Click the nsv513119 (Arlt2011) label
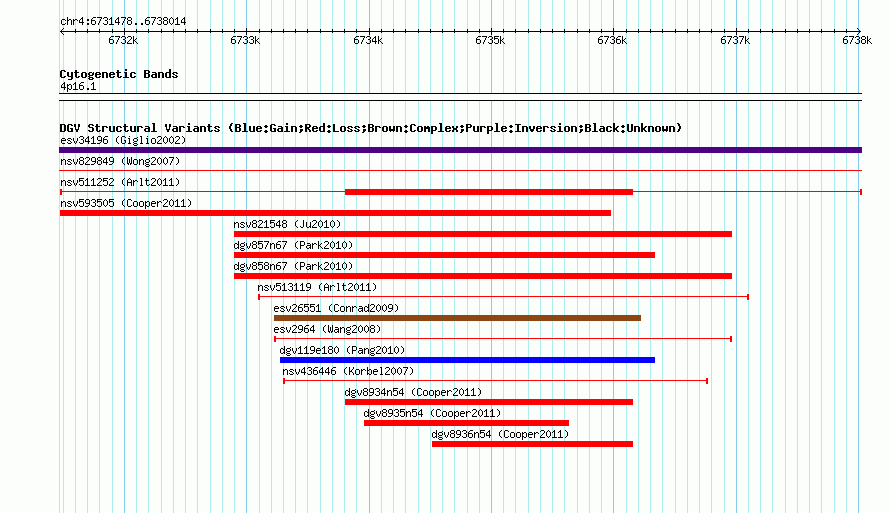The height and width of the screenshot is (513, 890). pyautogui.click(x=317, y=287)
